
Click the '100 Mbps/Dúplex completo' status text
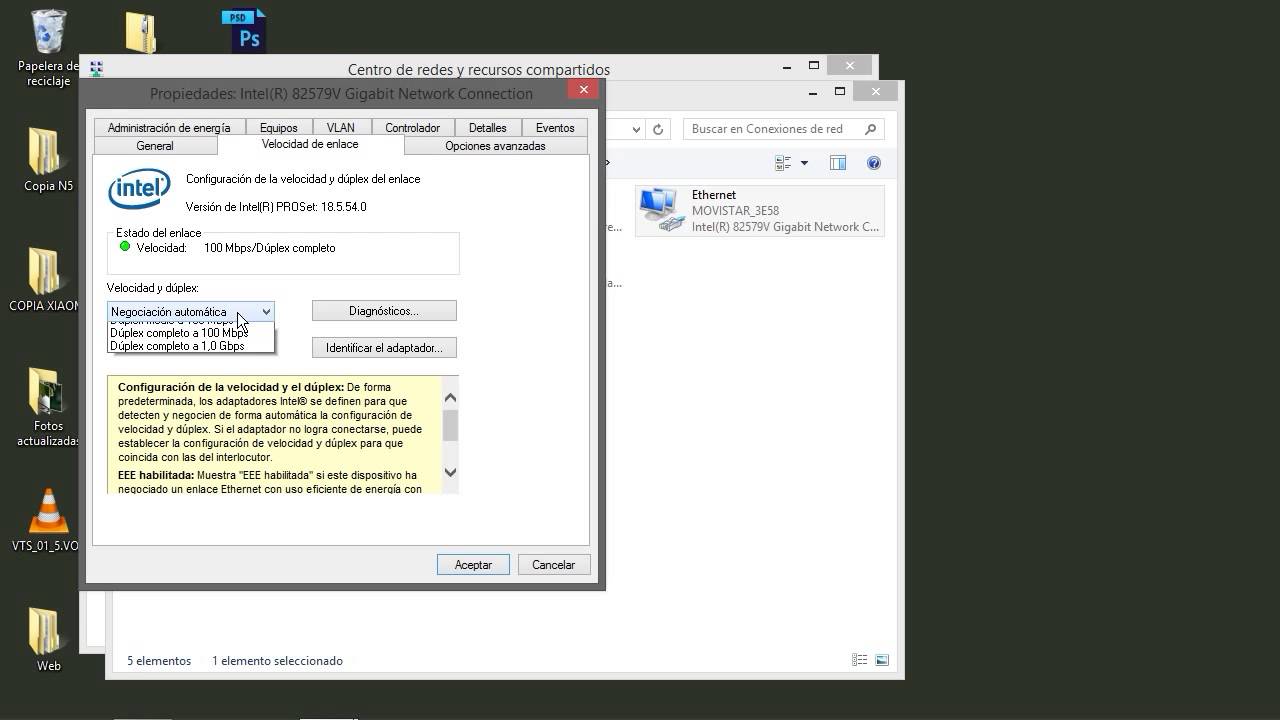click(270, 248)
